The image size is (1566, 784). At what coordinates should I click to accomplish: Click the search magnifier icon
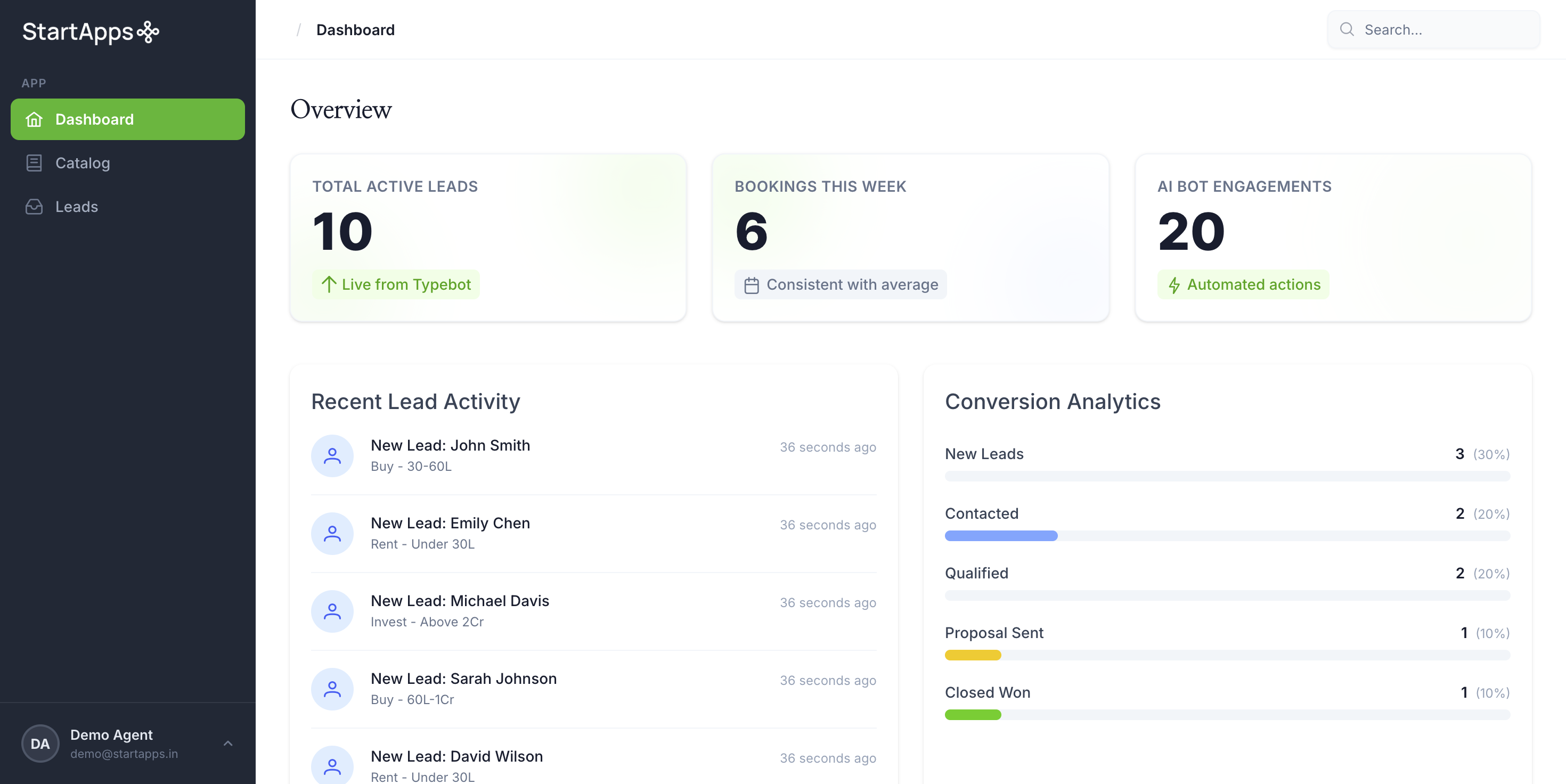1347,29
